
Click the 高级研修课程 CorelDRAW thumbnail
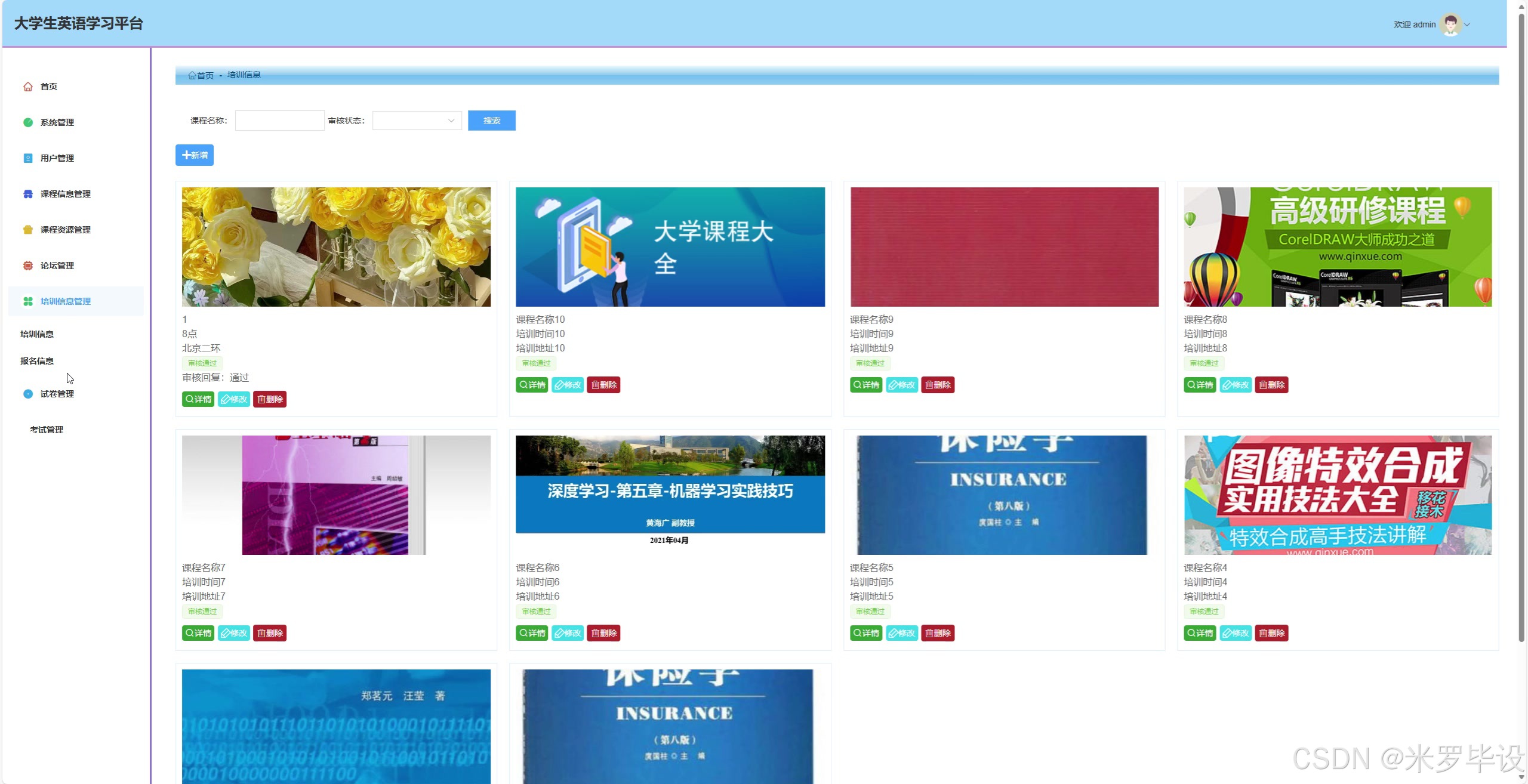click(1338, 248)
